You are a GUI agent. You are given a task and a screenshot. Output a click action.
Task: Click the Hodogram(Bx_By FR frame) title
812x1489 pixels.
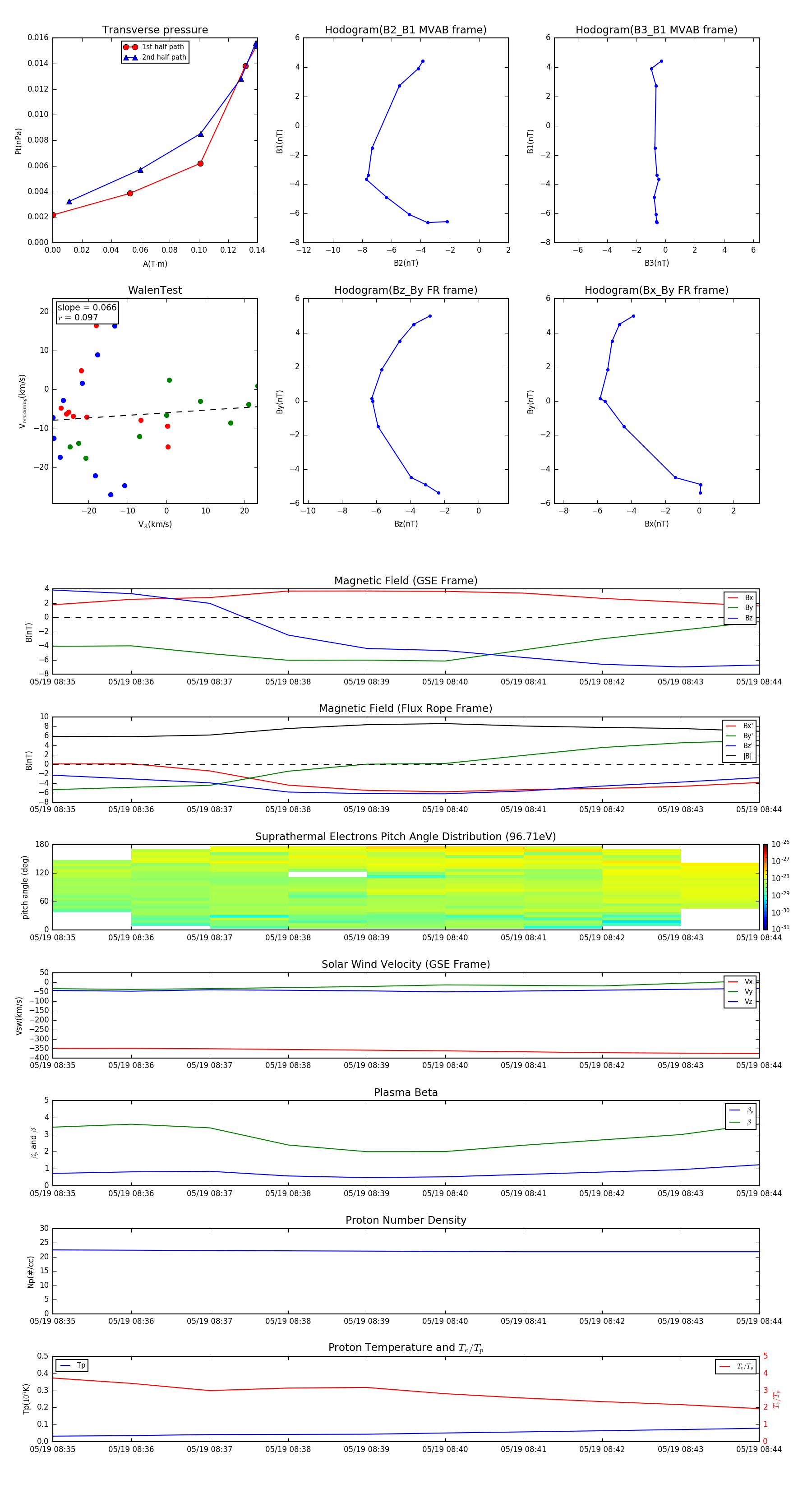pyautogui.click(x=656, y=290)
